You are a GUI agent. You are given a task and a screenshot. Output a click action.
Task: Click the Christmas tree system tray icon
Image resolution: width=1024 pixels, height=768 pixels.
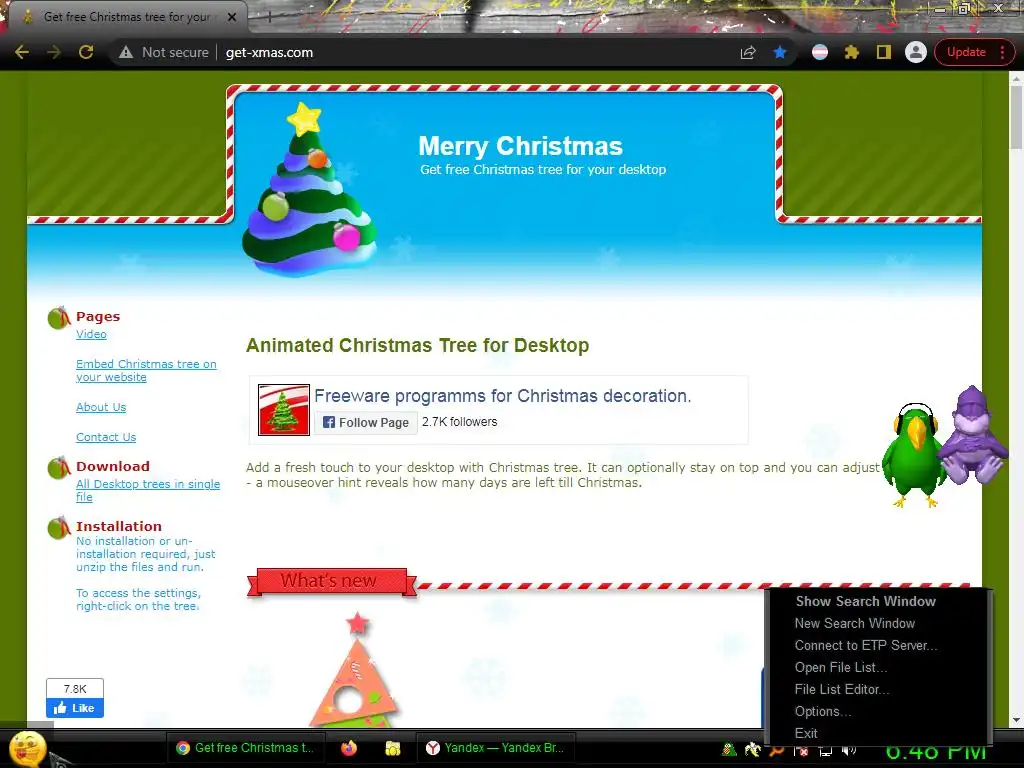[x=729, y=750]
